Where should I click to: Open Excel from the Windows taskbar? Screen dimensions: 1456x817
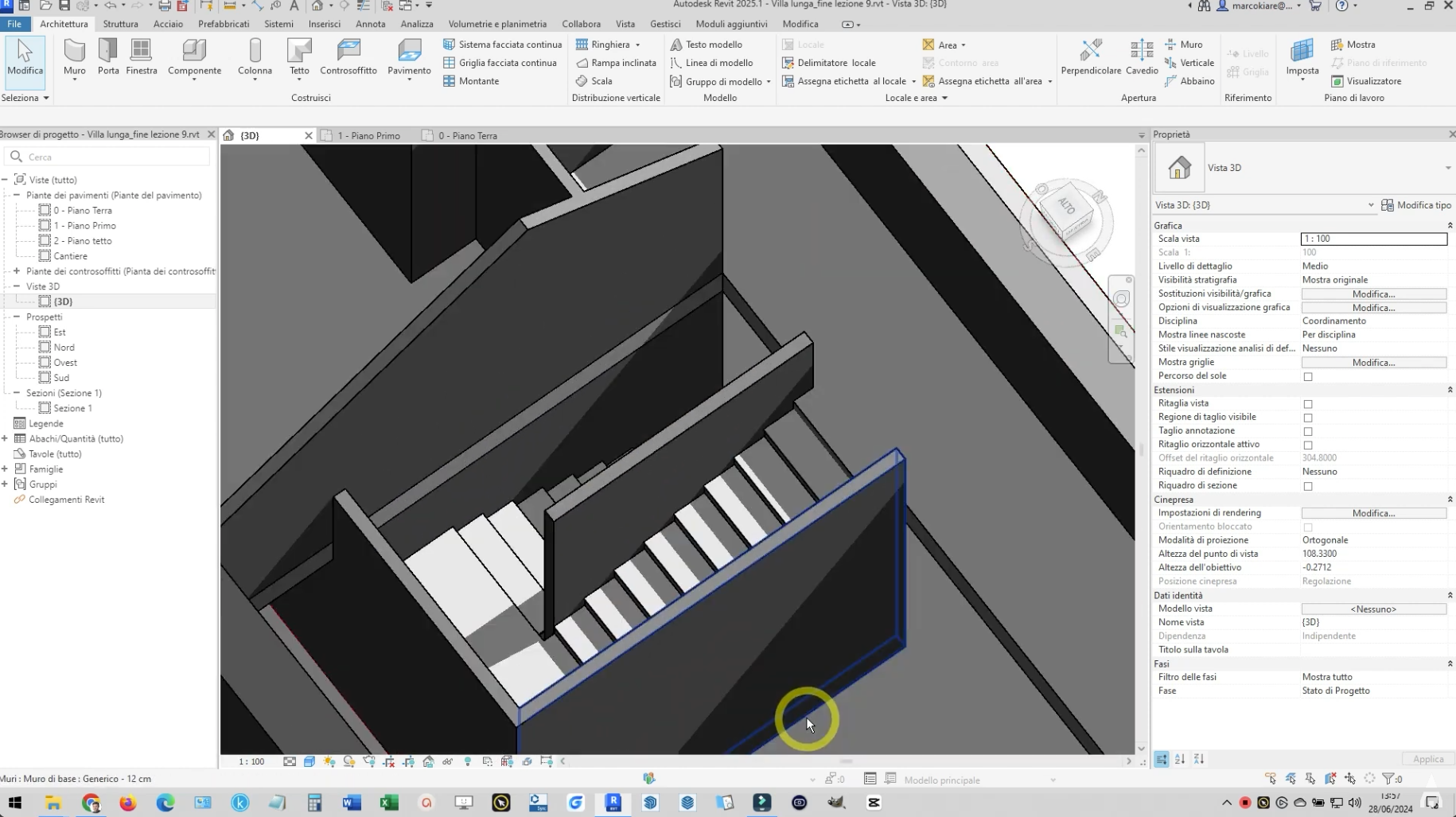[x=389, y=803]
